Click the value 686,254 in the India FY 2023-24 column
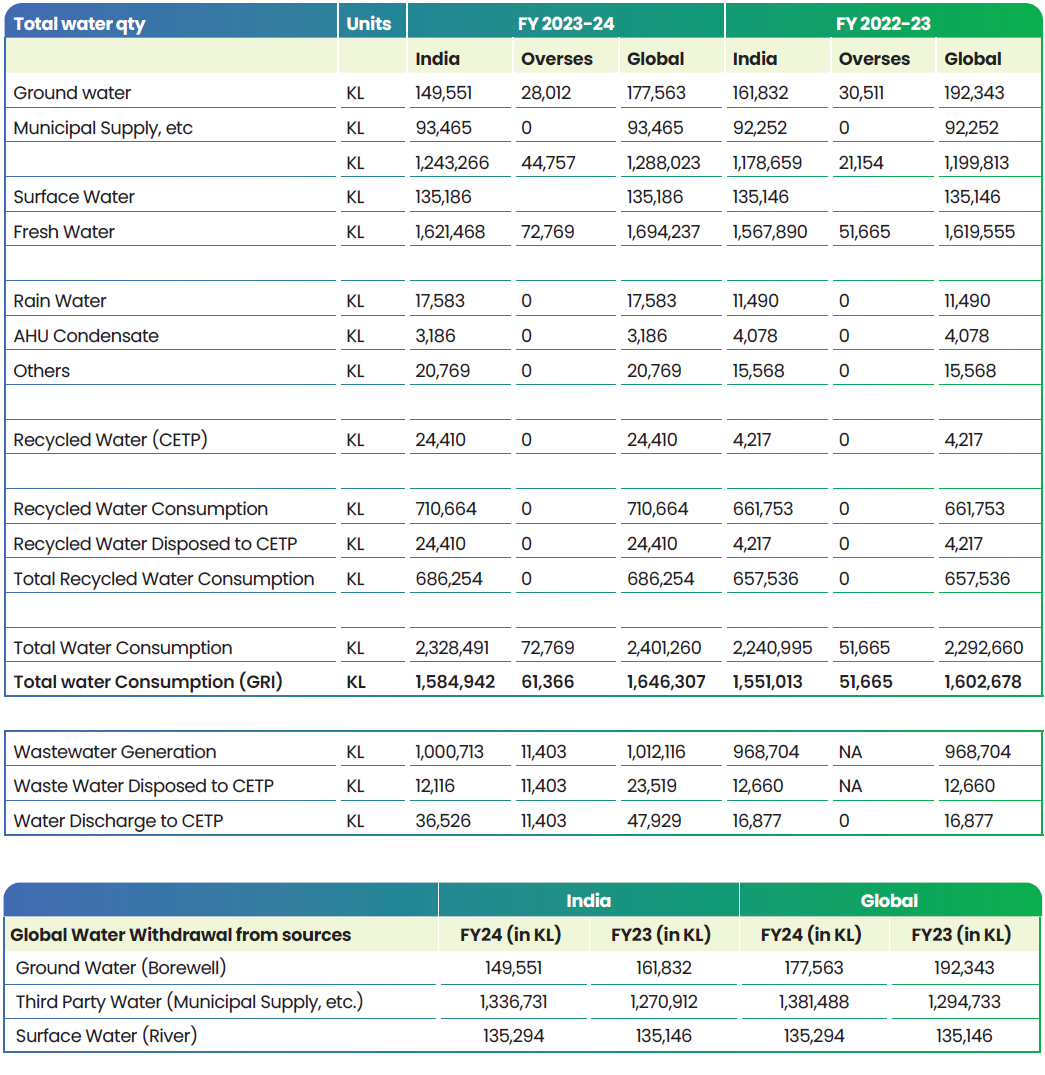Image resolution: width=1045 pixels, height=1075 pixels. [448, 579]
